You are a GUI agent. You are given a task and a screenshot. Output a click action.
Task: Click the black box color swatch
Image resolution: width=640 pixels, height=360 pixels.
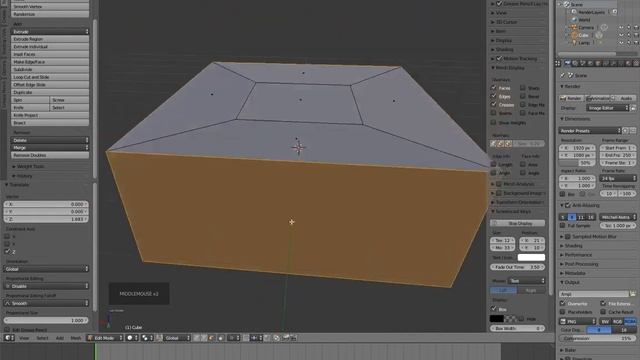tap(496, 319)
